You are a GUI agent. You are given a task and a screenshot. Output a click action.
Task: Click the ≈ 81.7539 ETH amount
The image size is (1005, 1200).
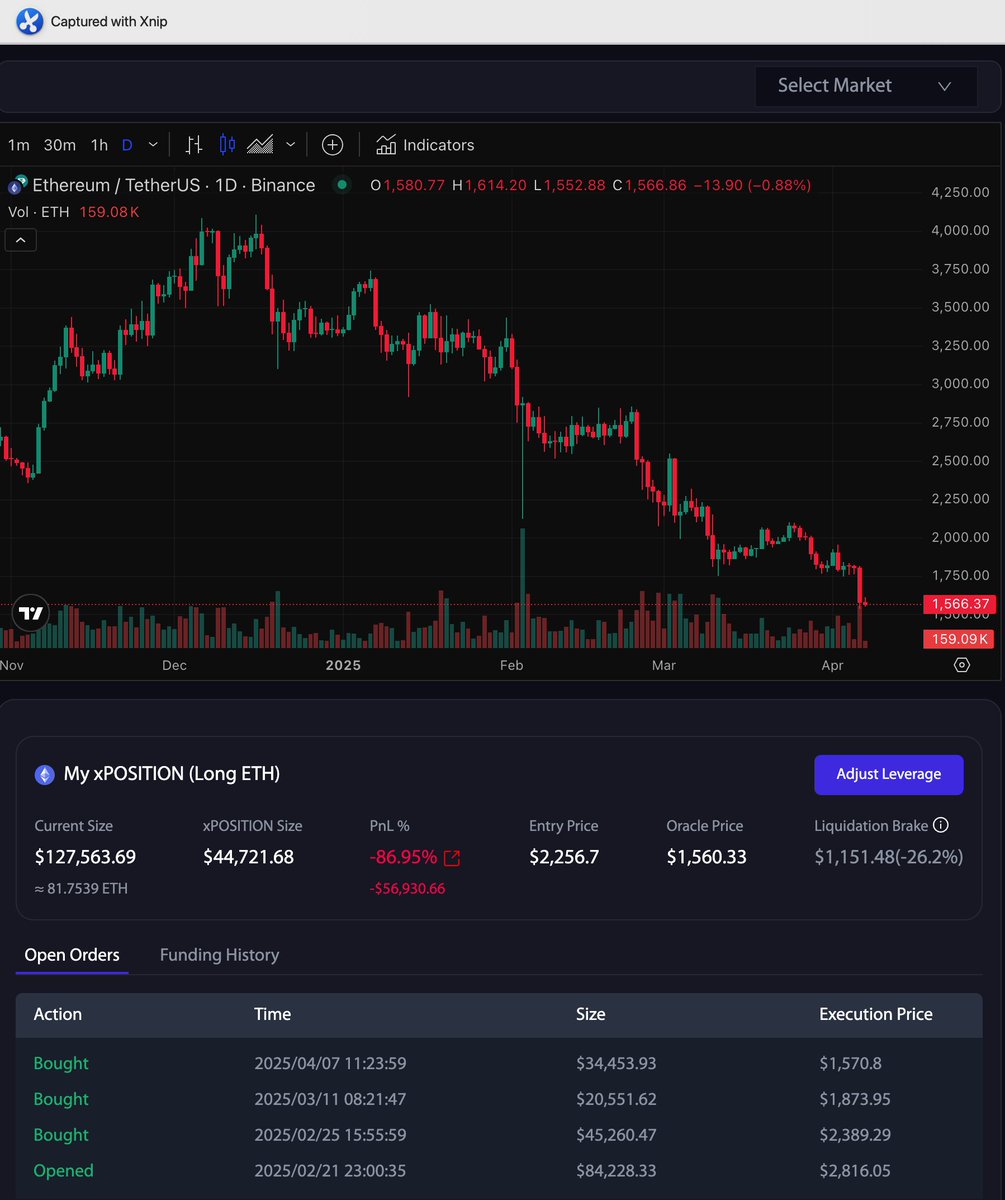[81, 889]
